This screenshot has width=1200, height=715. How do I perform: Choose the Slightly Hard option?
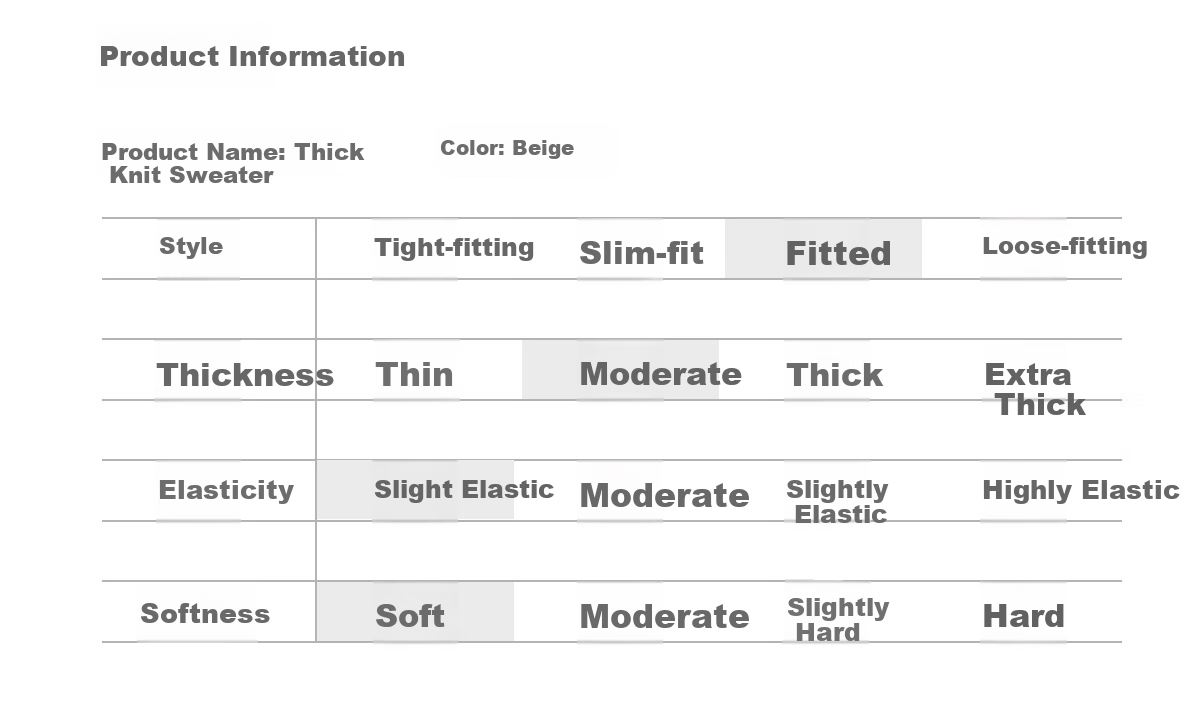point(838,620)
